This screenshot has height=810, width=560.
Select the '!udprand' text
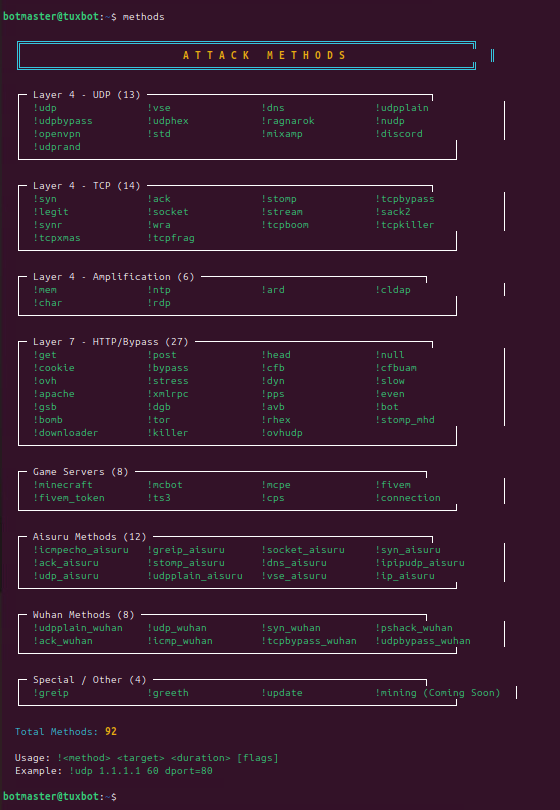(x=57, y=147)
